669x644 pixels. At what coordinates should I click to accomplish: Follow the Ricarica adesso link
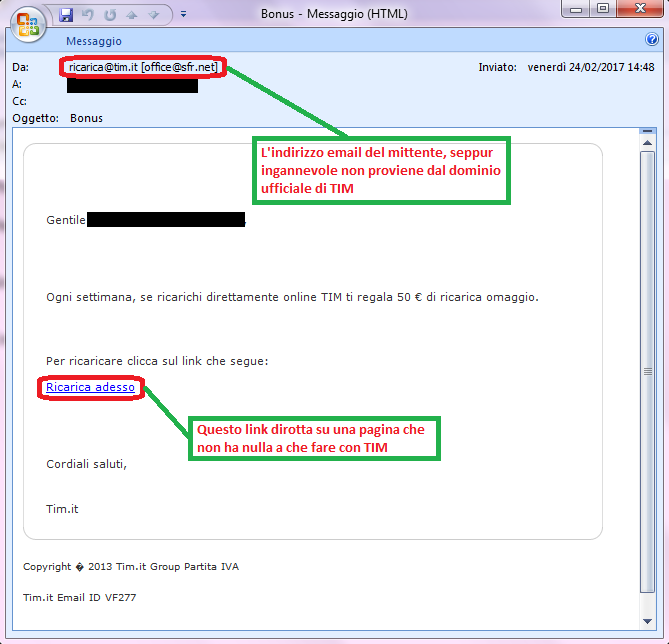coord(90,387)
